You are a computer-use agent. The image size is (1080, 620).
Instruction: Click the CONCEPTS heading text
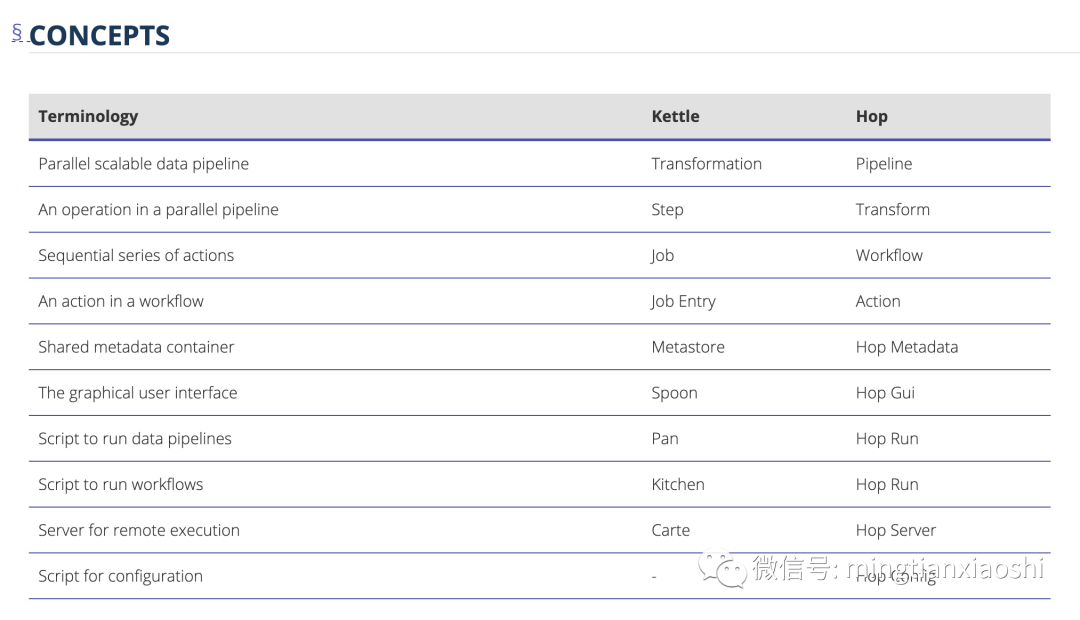pyautogui.click(x=99, y=36)
